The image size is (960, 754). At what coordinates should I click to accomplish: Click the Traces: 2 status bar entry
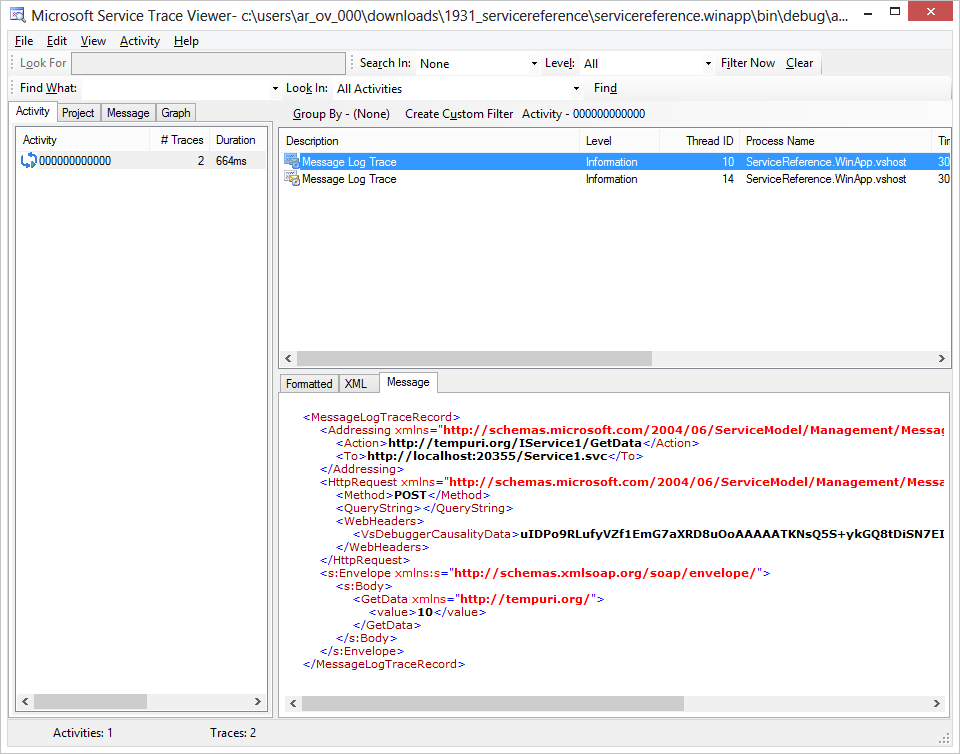[x=233, y=733]
